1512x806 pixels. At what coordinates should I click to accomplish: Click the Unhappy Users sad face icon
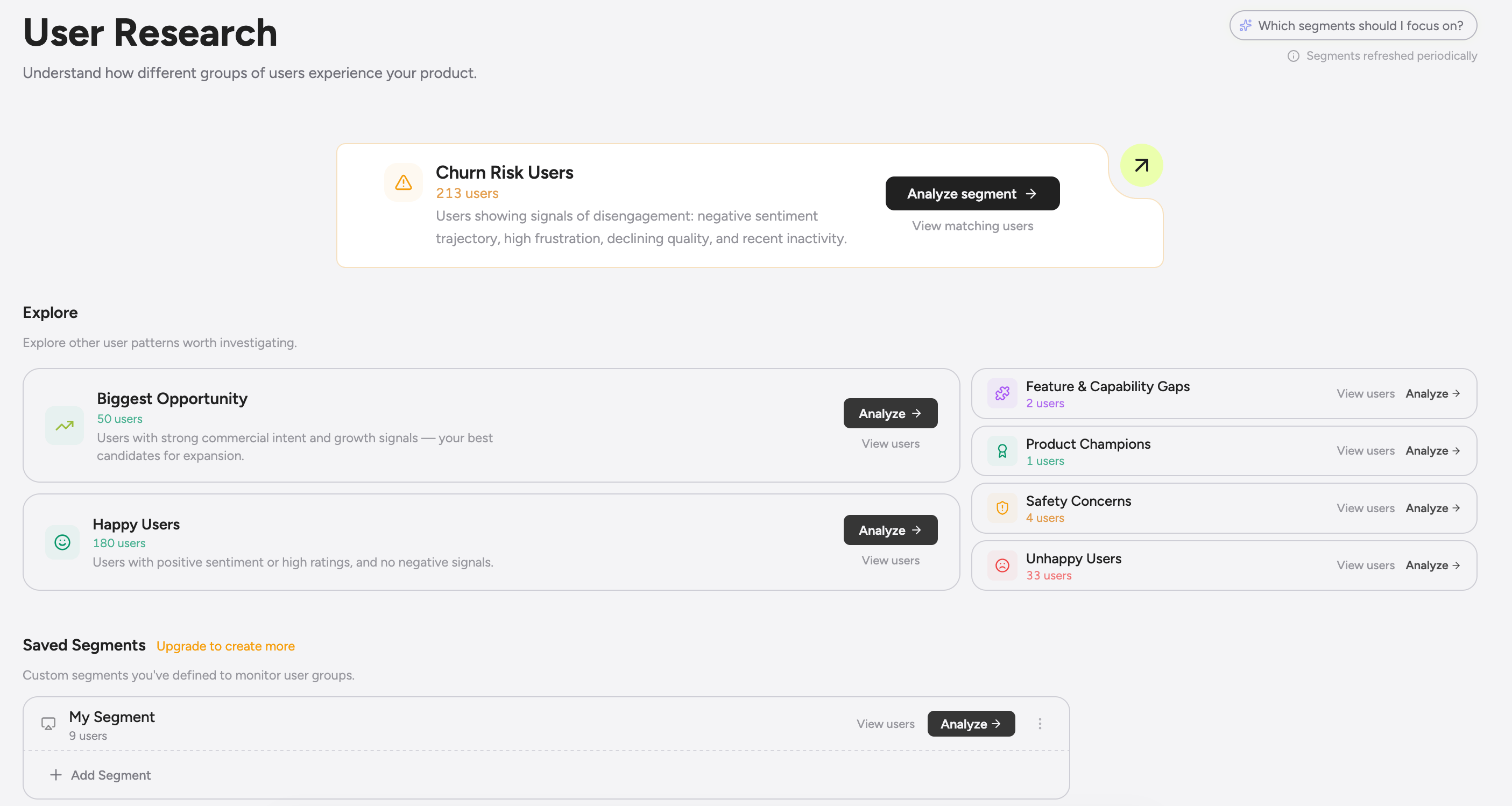tap(1002, 565)
